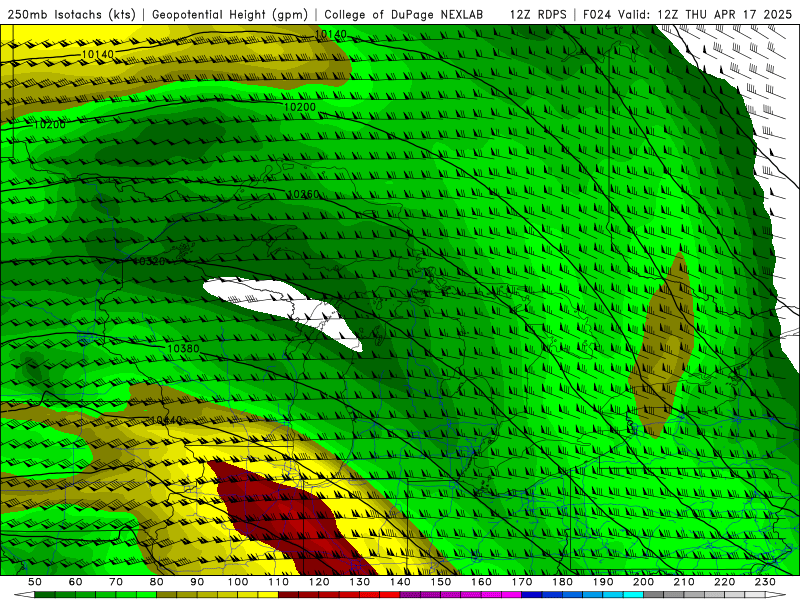The width and height of the screenshot is (800, 600).
Task: Click the 200 value on the color scale
Action: [x=643, y=582]
